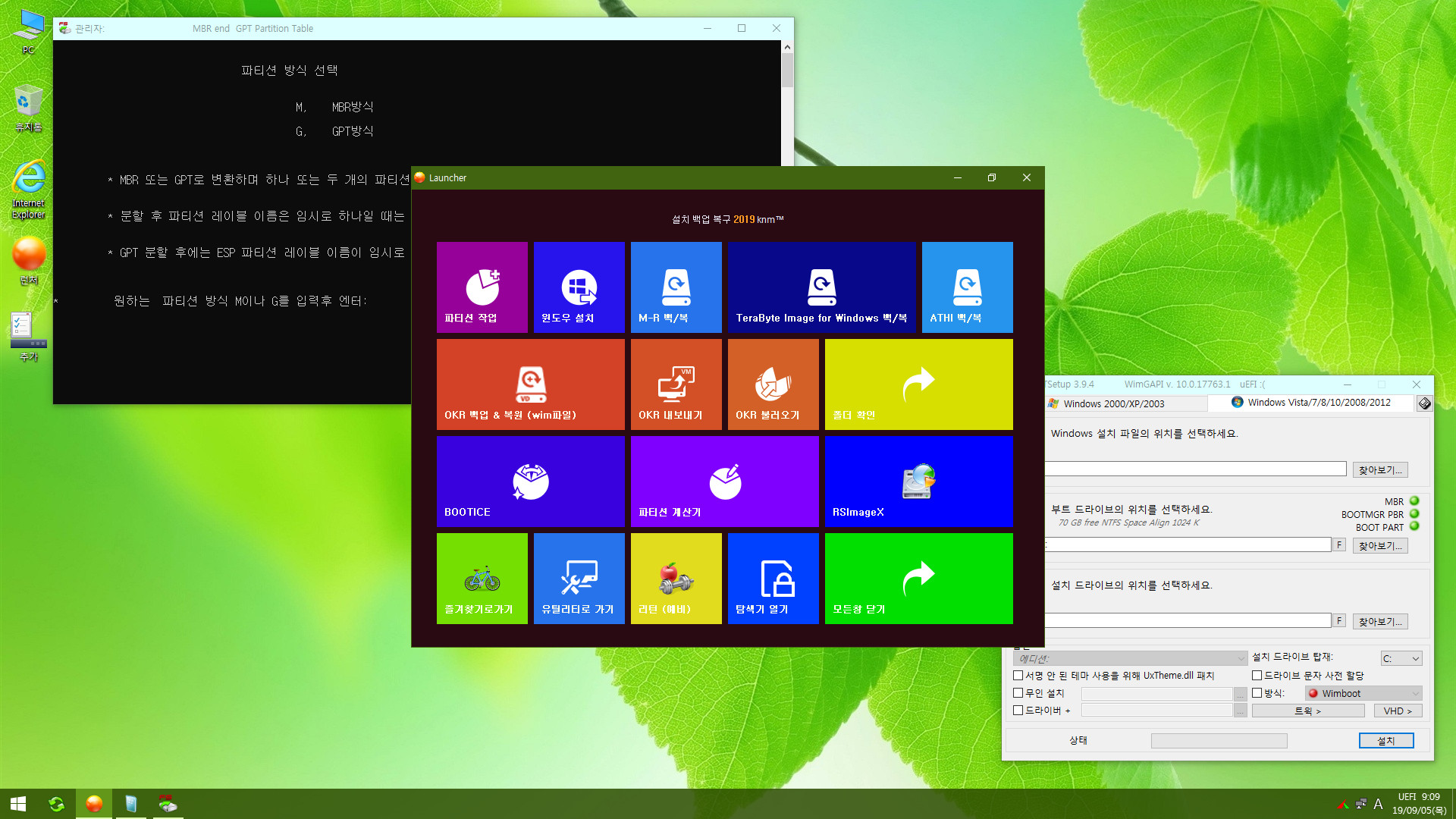Launch the BOOTICE tile

click(530, 481)
